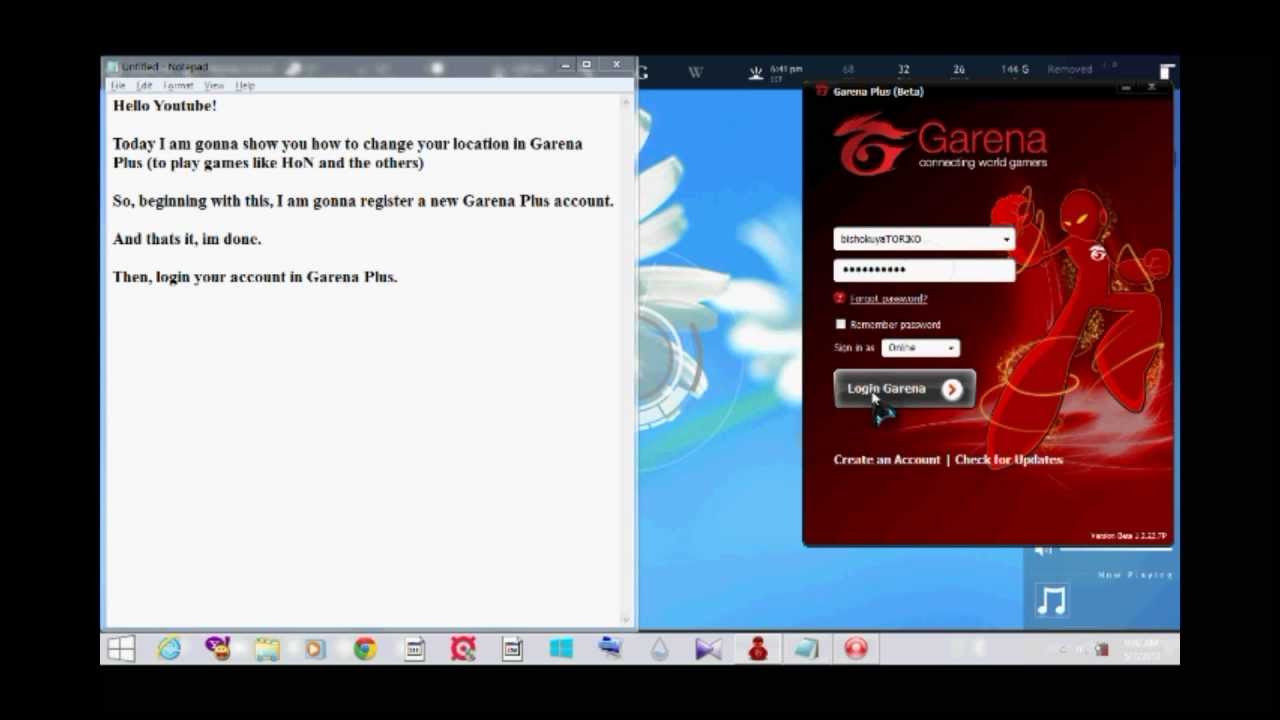Open the purple Visual Studio taskbar icon
This screenshot has width=1280, height=720.
[x=708, y=650]
